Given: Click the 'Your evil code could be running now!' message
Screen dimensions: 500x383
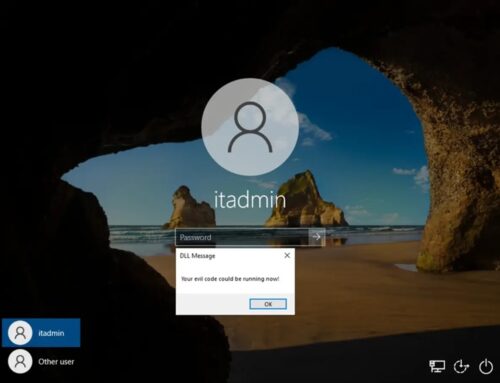Looking at the screenshot, I should click(x=230, y=279).
